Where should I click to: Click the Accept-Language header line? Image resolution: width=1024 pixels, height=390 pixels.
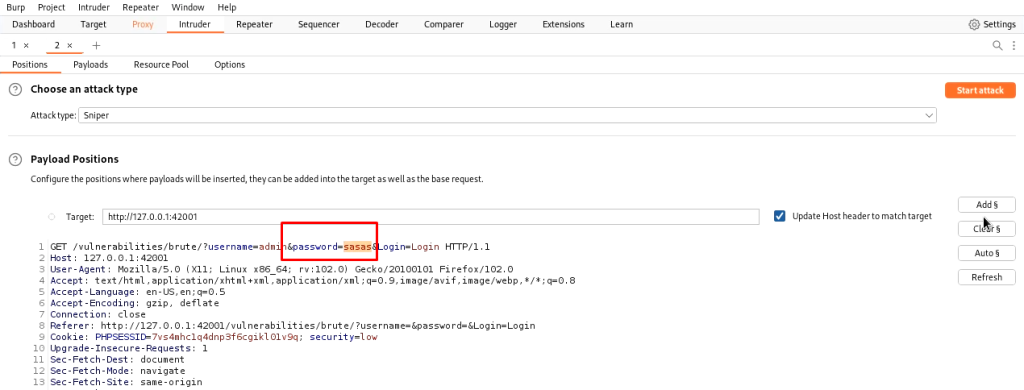pos(138,292)
